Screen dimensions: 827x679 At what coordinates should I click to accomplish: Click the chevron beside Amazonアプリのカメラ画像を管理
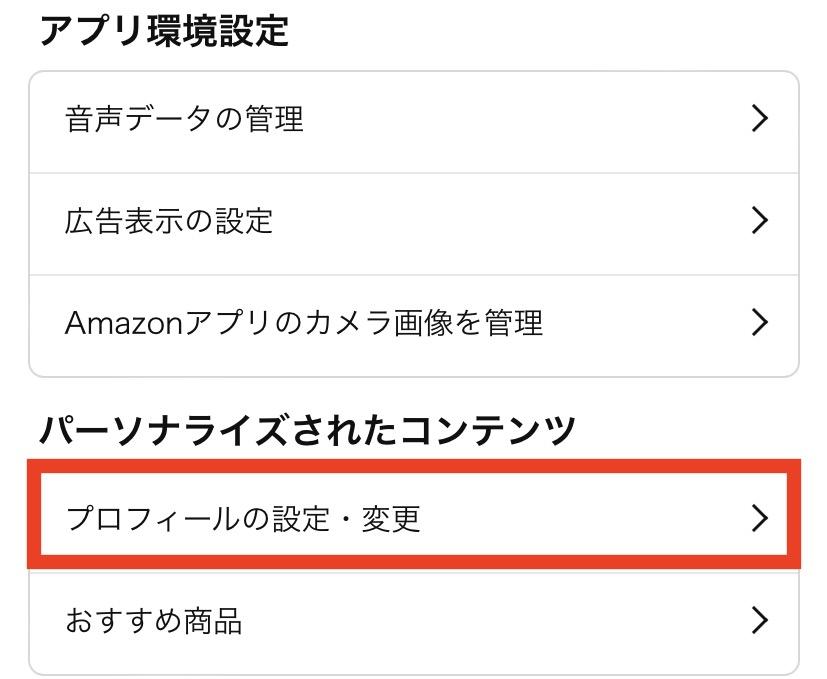coord(760,322)
